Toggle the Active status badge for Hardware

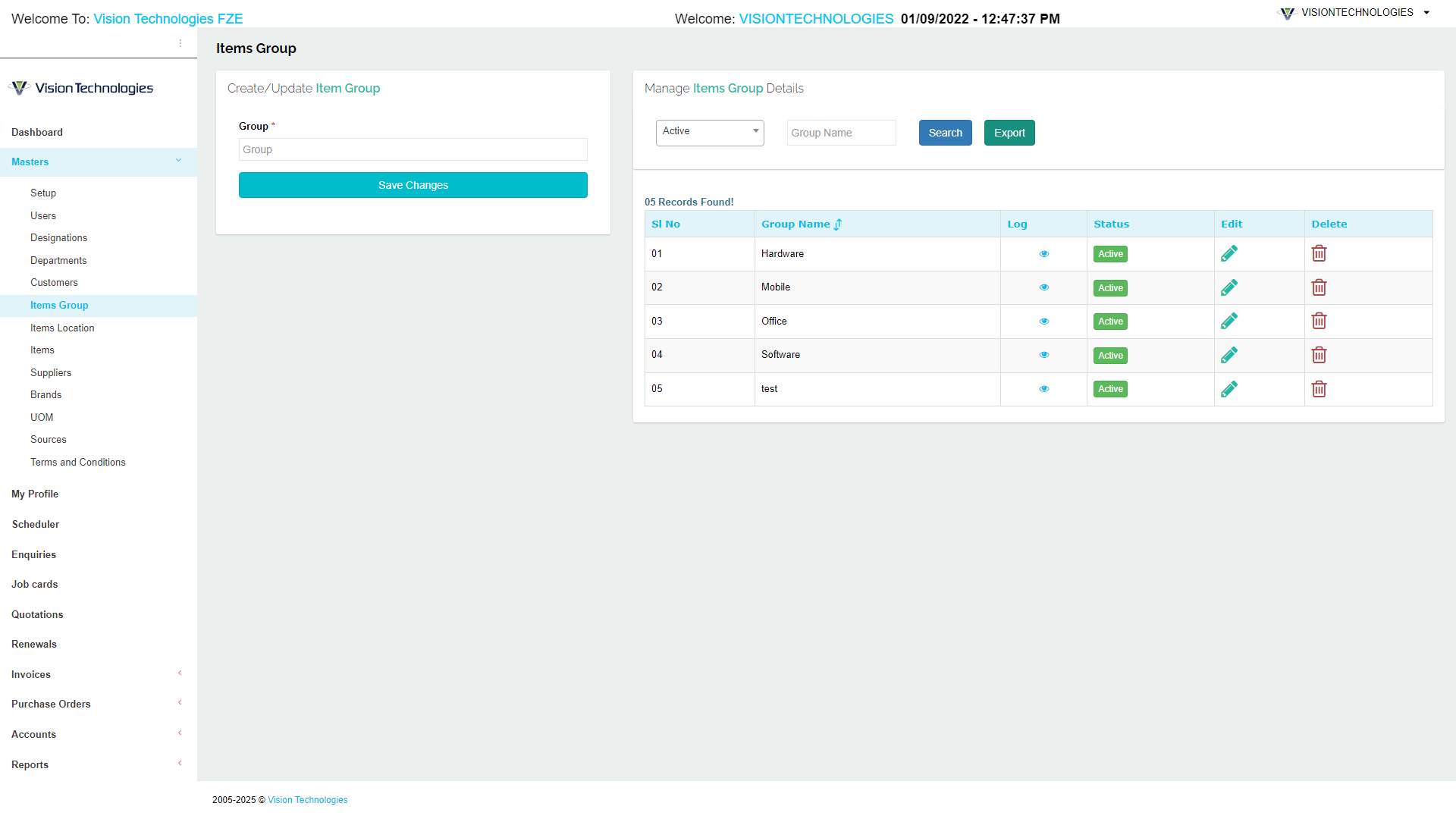1110,254
